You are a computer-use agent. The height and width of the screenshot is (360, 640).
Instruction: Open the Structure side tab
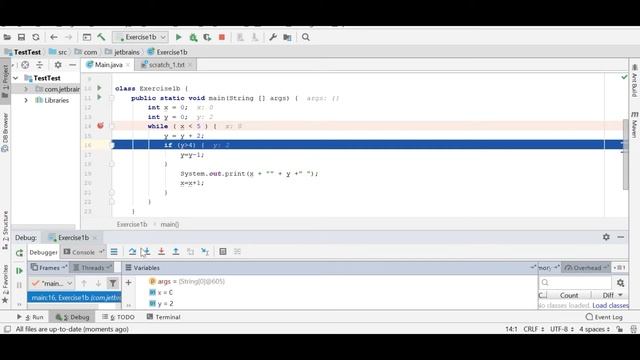[x=5, y=229]
